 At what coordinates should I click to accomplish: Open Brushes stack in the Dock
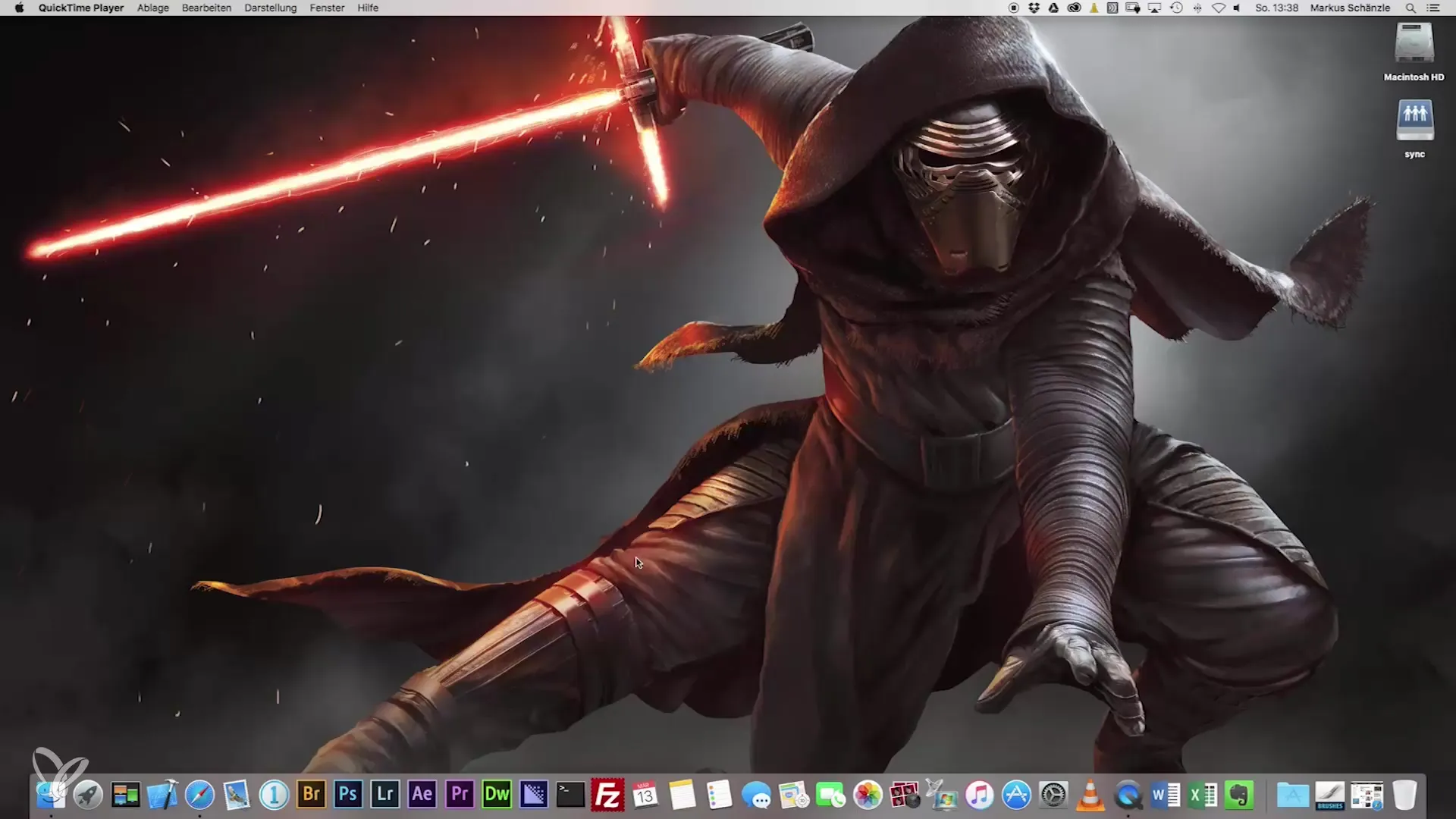pyautogui.click(x=1330, y=795)
